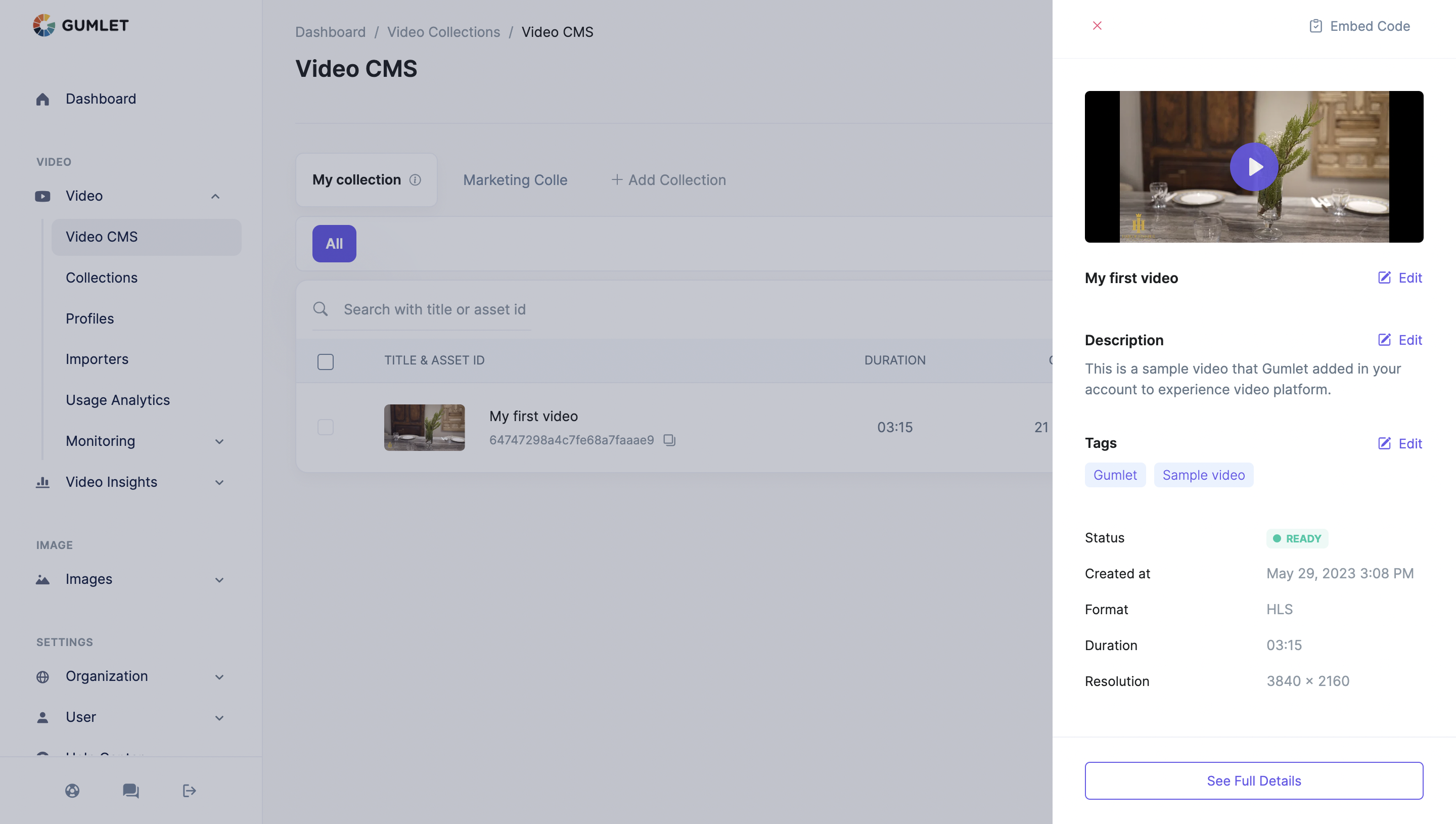Click the Embed Code clipboard icon
Image resolution: width=1456 pixels, height=824 pixels.
point(1315,26)
